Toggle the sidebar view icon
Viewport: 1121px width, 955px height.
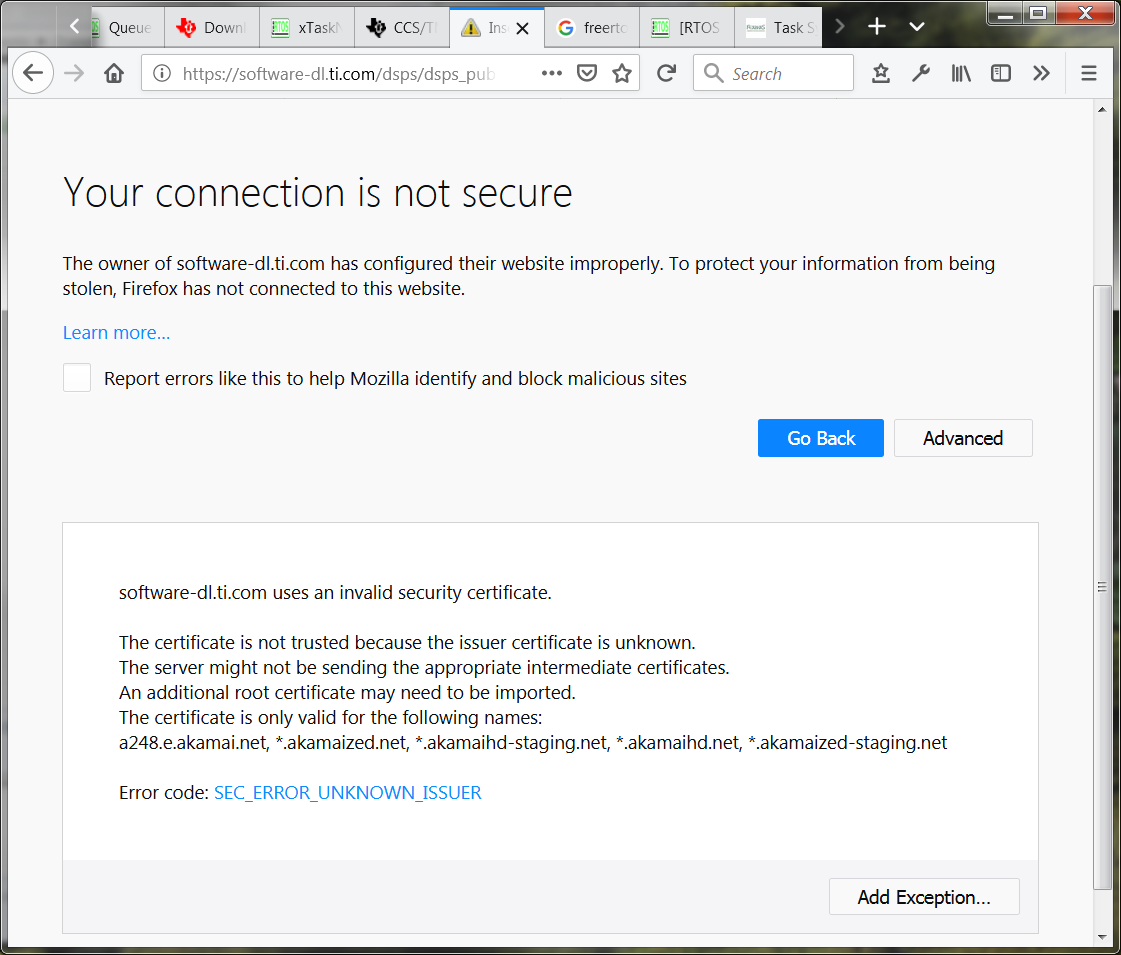1001,73
